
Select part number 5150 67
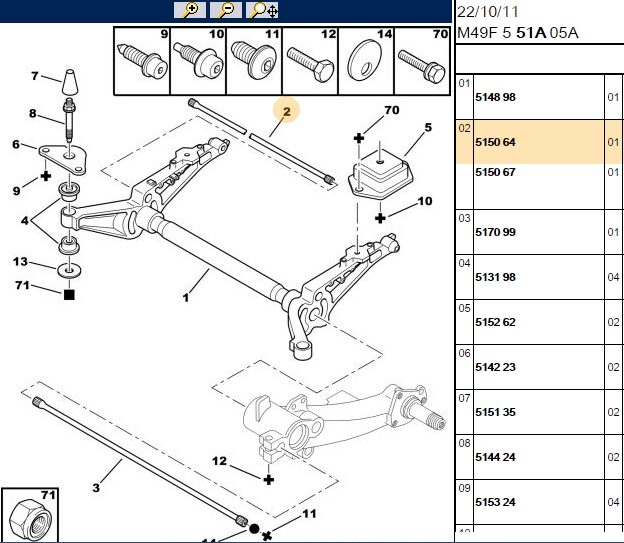click(x=495, y=172)
